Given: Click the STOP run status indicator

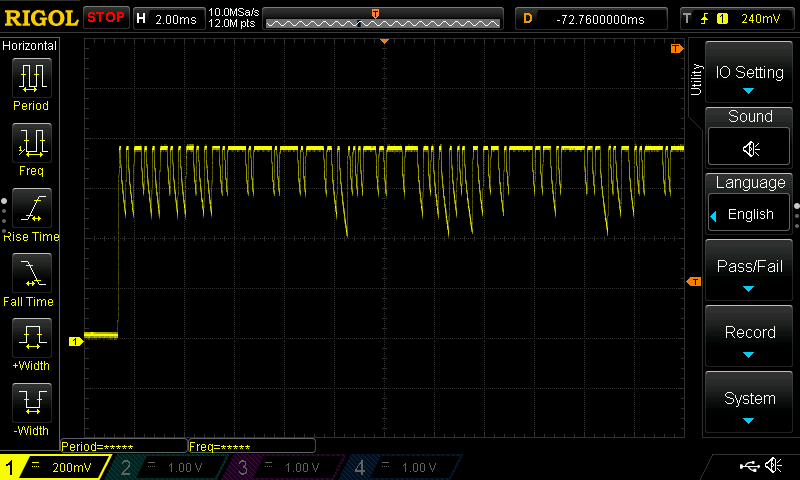Looking at the screenshot, I should [x=106, y=18].
